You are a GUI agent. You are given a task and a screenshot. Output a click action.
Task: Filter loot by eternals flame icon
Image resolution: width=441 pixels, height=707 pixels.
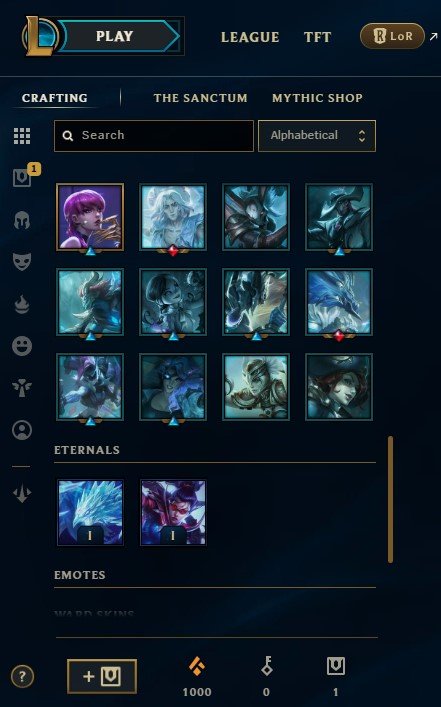[x=22, y=303]
